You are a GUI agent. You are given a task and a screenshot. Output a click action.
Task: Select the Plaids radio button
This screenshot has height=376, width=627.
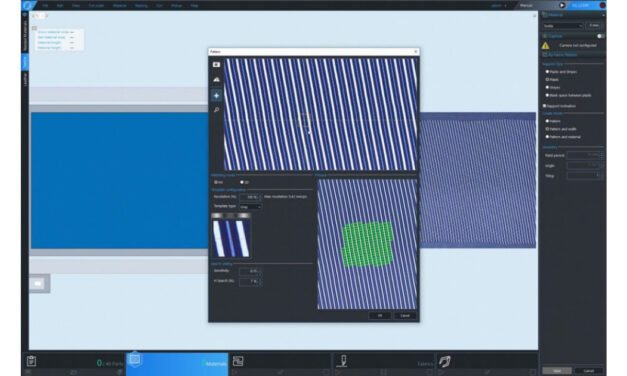pyautogui.click(x=547, y=80)
